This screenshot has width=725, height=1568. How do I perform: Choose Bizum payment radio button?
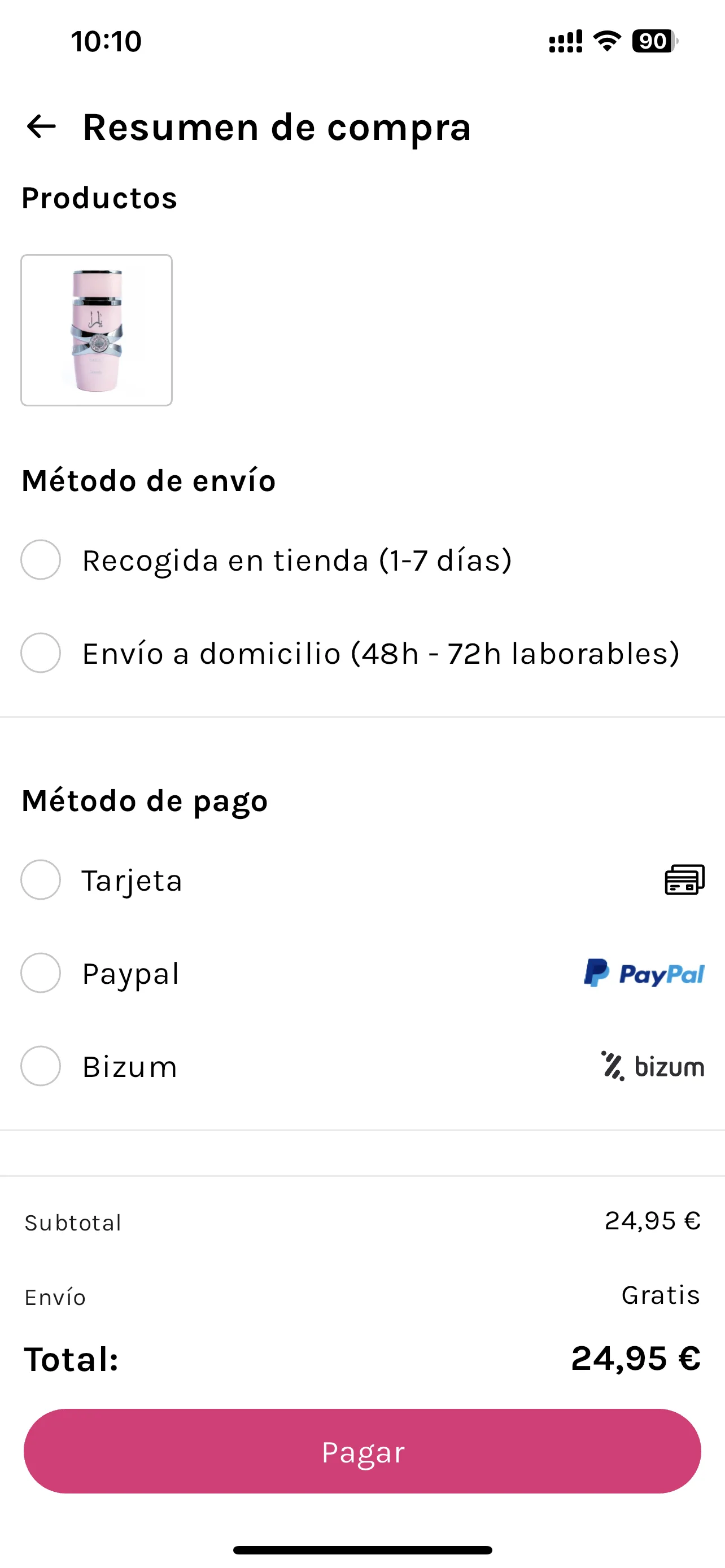tap(41, 1066)
